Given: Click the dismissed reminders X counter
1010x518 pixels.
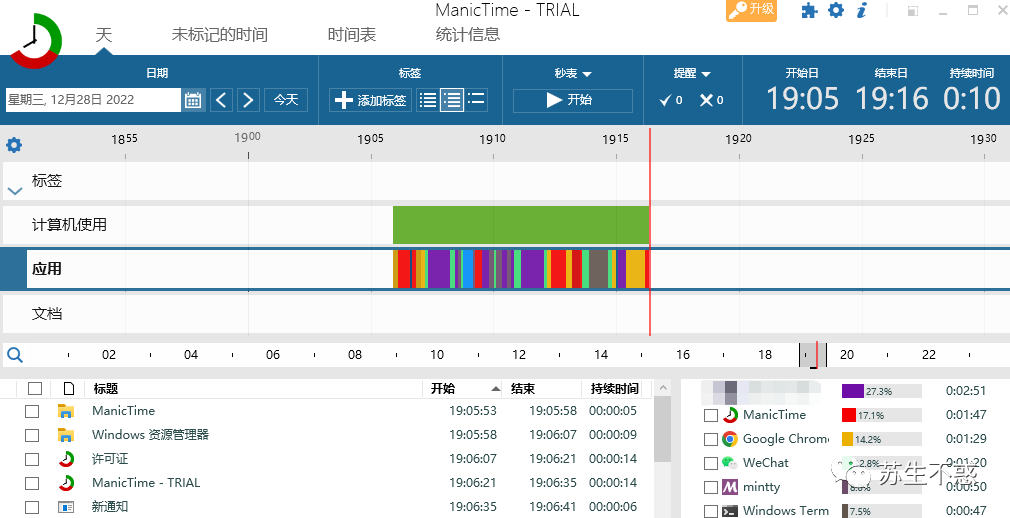Looking at the screenshot, I should point(712,100).
